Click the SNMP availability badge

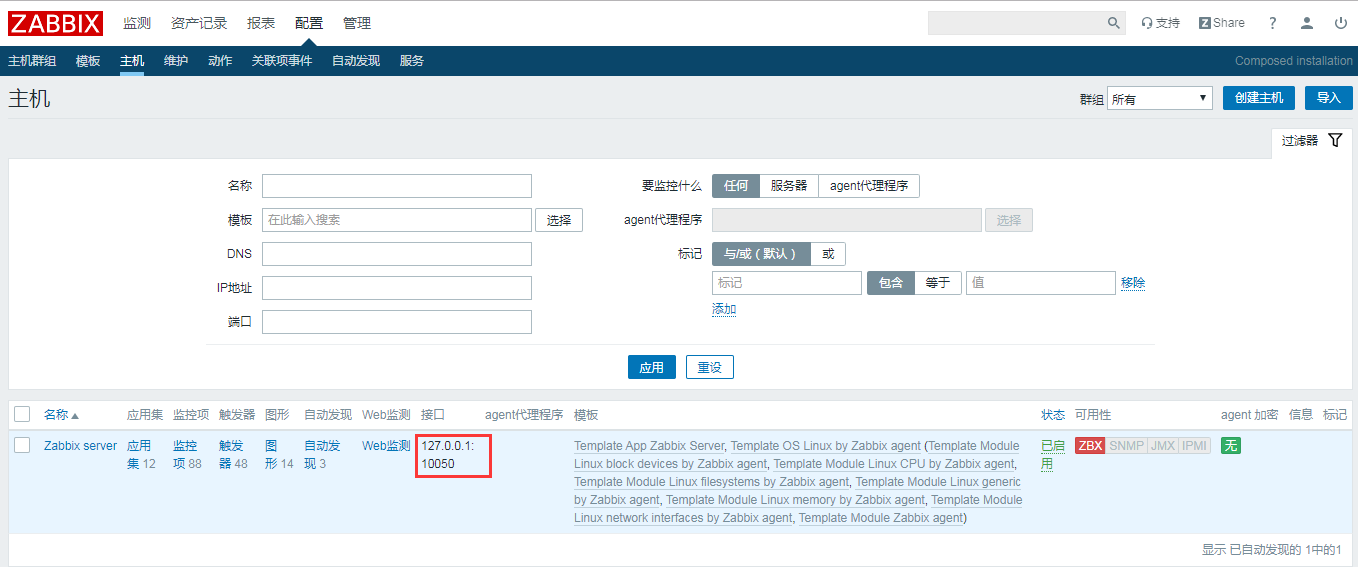click(x=1126, y=446)
